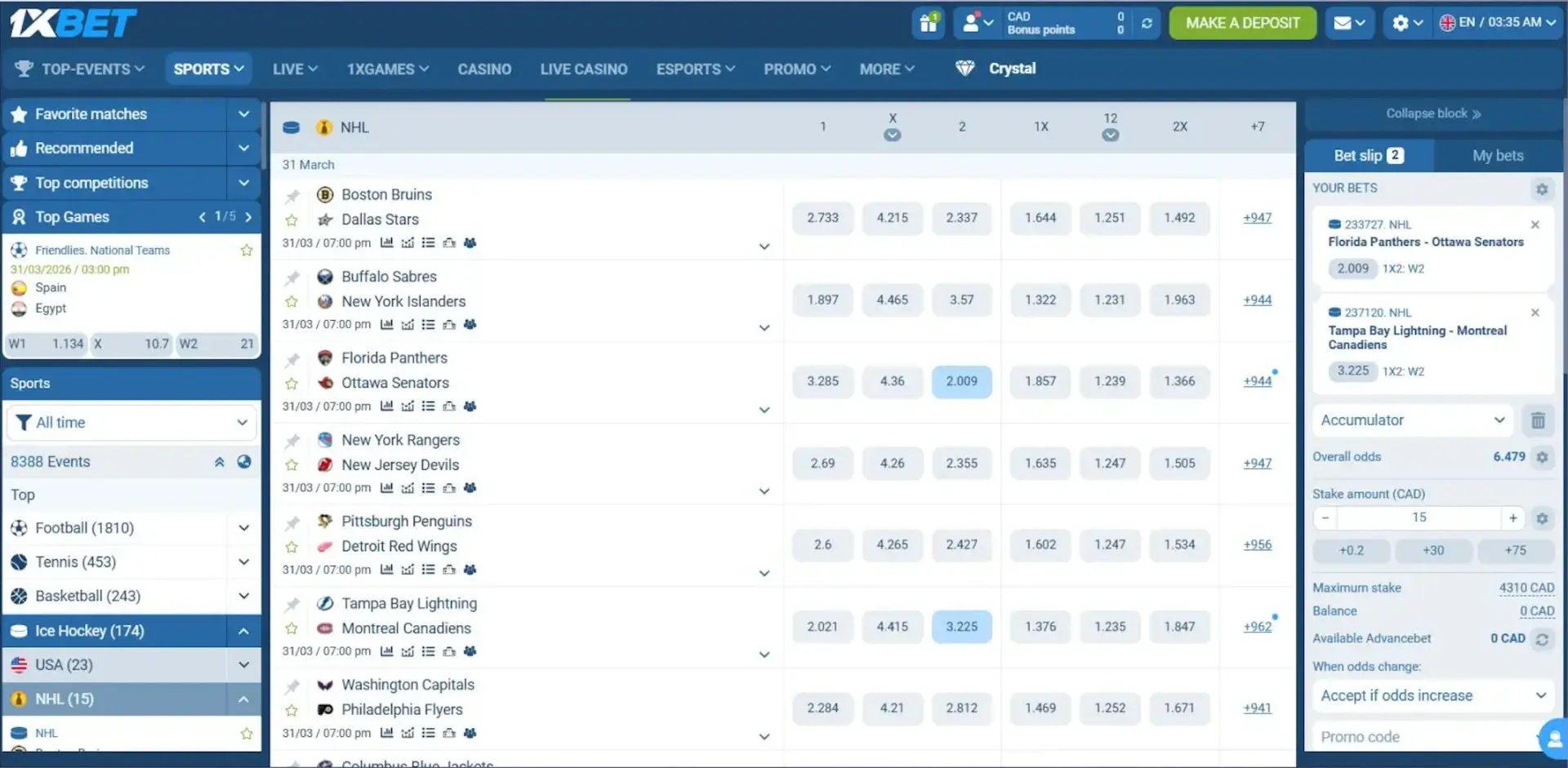
Task: Open overall odds settings gear
Action: point(1542,457)
